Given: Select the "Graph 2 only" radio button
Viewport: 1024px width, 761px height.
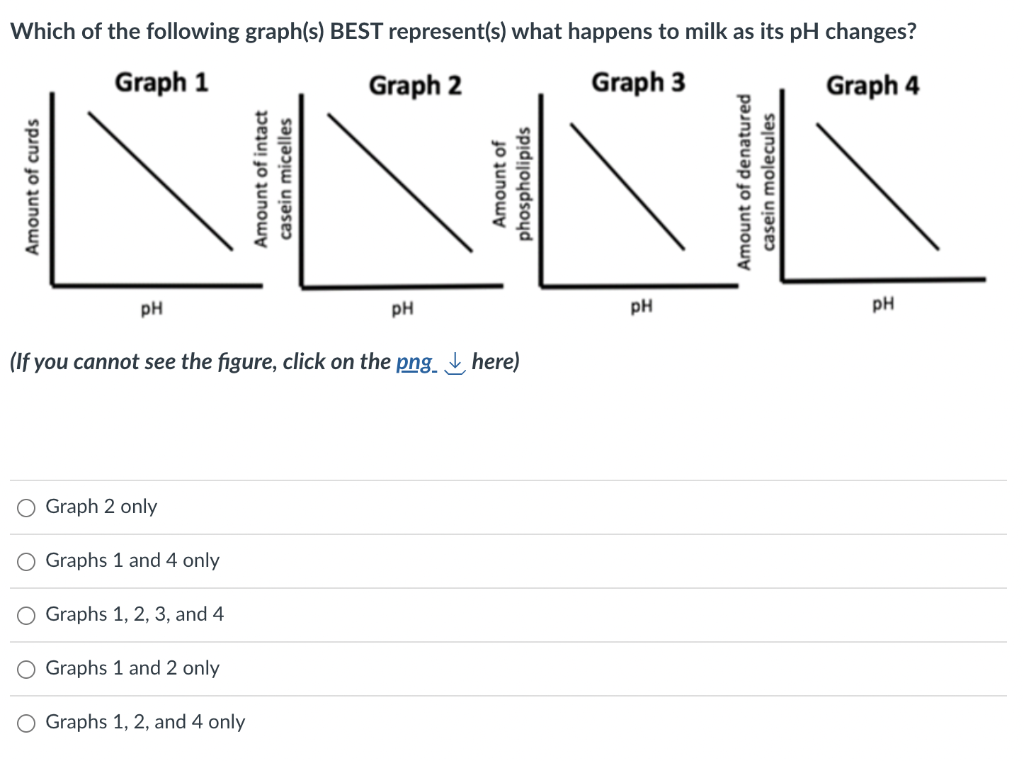Looking at the screenshot, I should 25,507.
